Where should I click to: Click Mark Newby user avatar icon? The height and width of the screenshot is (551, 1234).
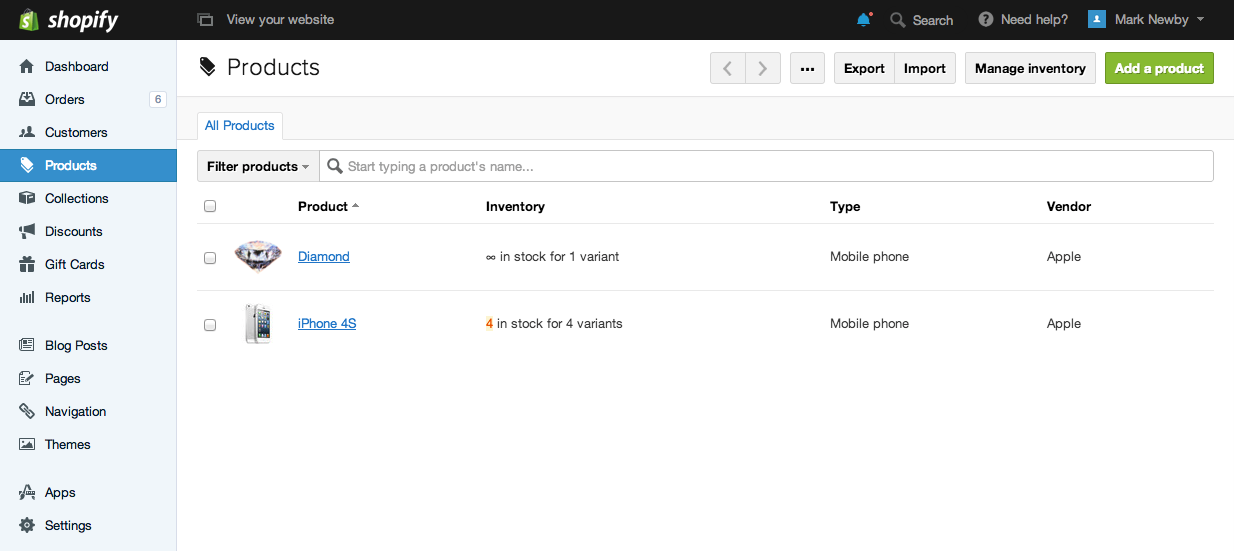pyautogui.click(x=1097, y=19)
